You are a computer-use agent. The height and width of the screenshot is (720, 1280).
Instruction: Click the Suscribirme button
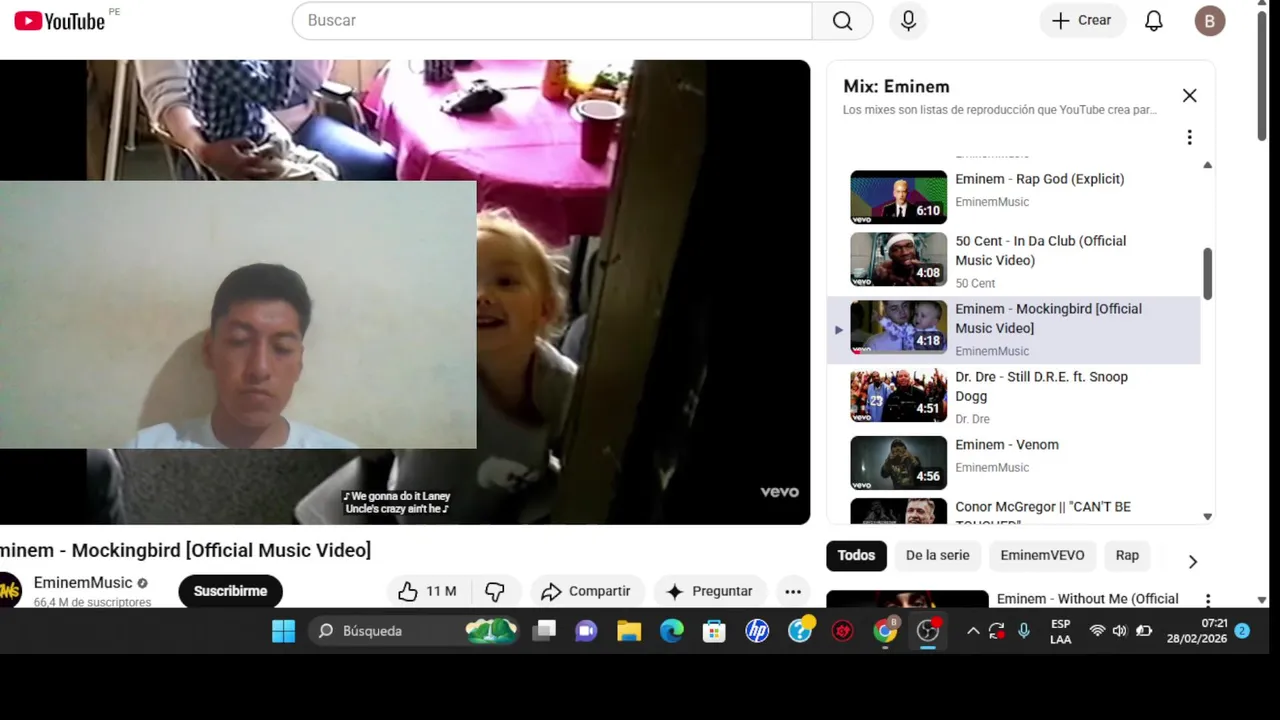coord(230,591)
